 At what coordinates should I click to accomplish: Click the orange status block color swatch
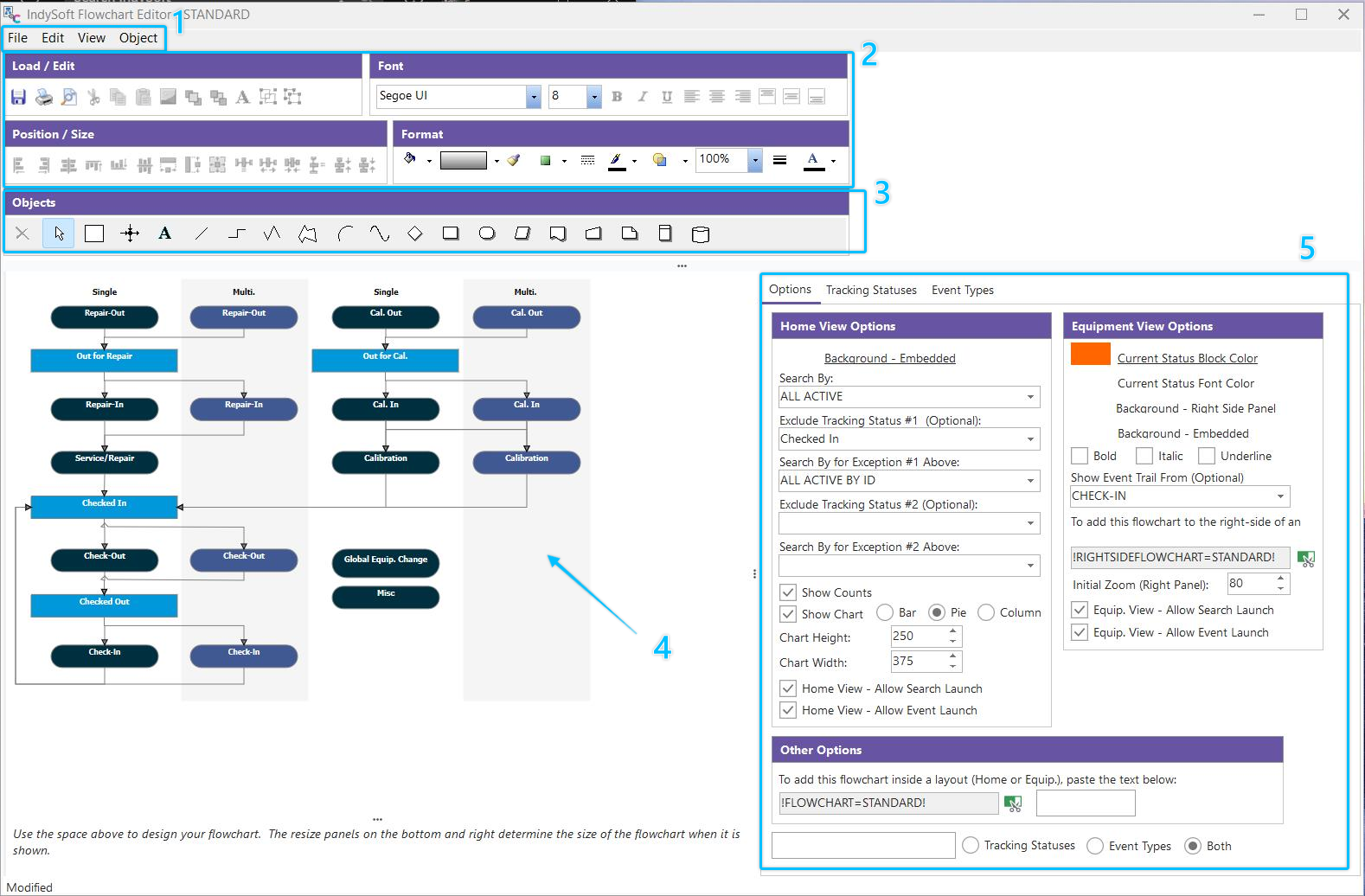click(1090, 354)
